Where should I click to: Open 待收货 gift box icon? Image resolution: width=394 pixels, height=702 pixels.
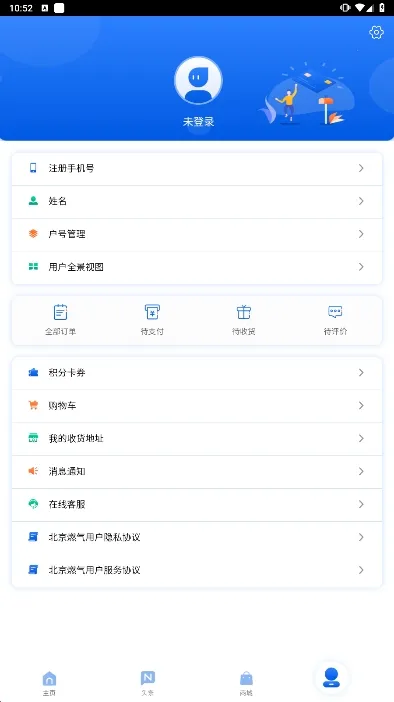coord(244,312)
